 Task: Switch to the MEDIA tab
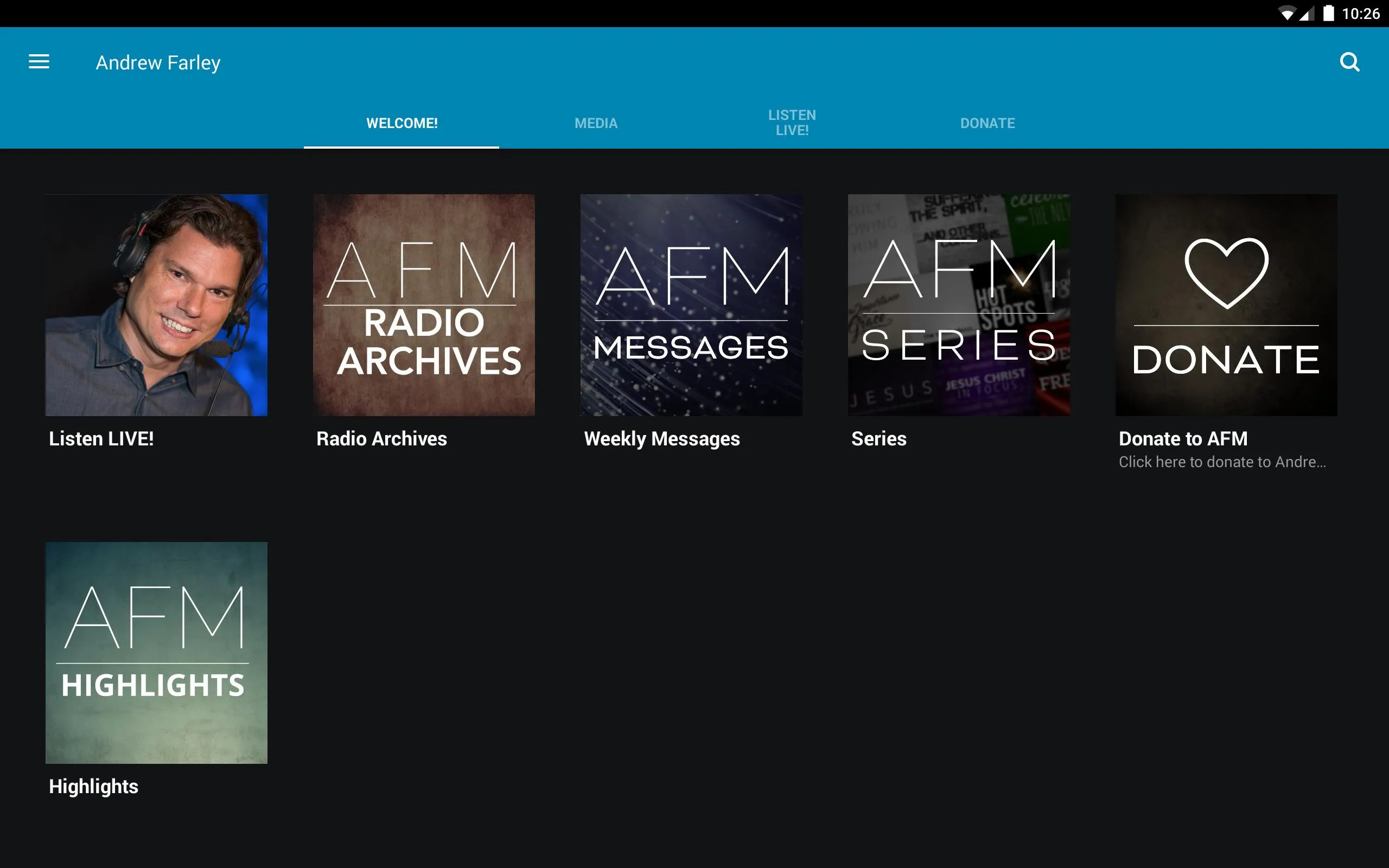[x=596, y=122]
